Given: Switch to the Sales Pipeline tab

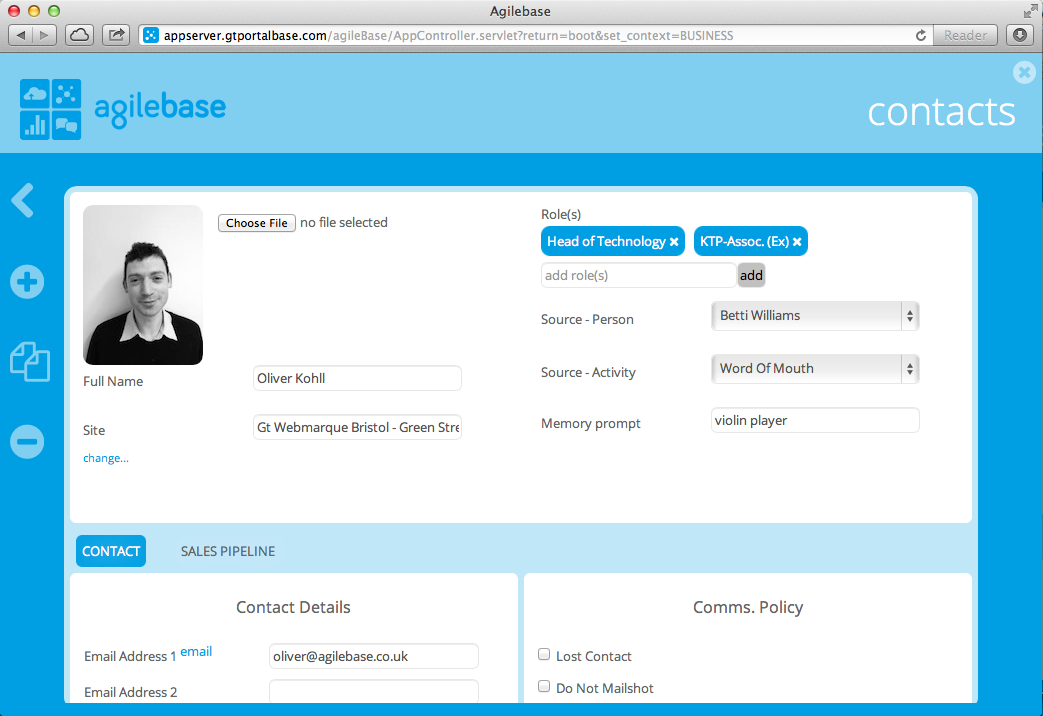Looking at the screenshot, I should coord(227,551).
